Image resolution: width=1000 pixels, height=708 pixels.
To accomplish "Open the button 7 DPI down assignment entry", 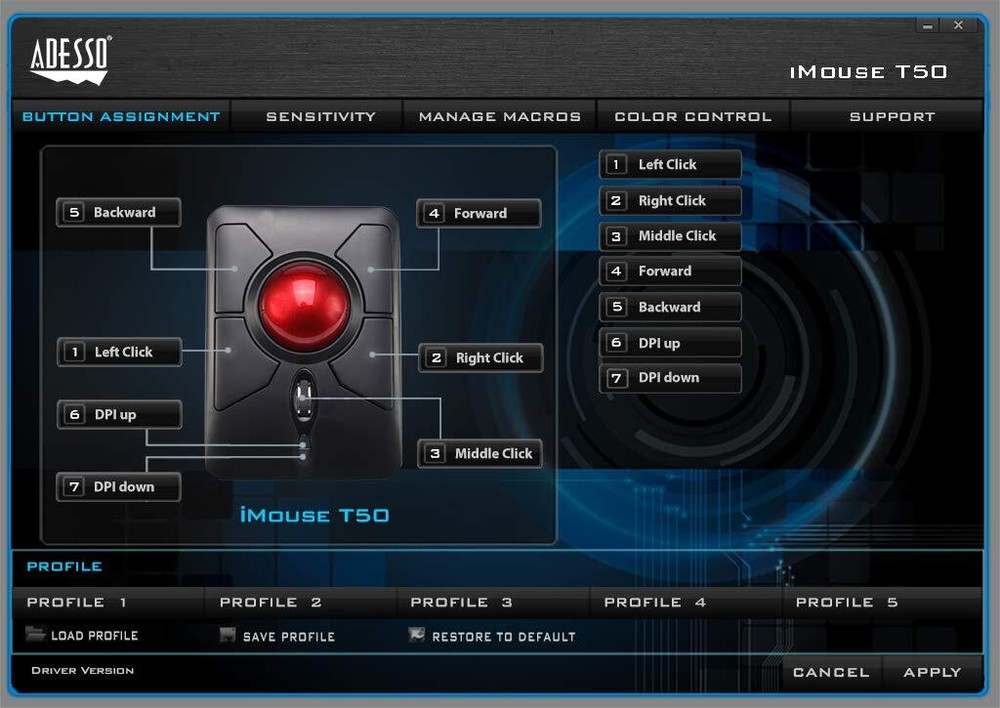I will 670,378.
